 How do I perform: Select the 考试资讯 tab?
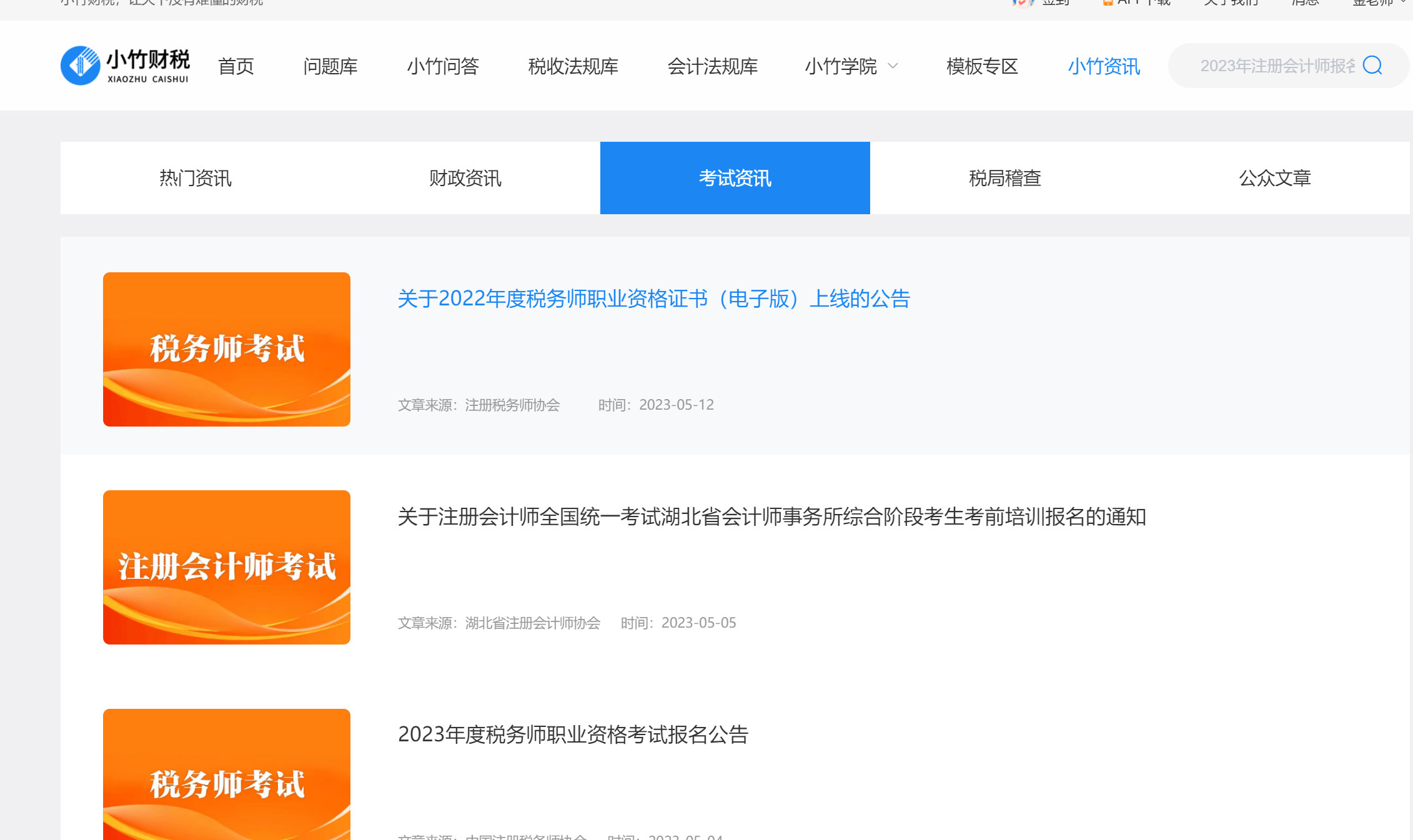[x=735, y=178]
